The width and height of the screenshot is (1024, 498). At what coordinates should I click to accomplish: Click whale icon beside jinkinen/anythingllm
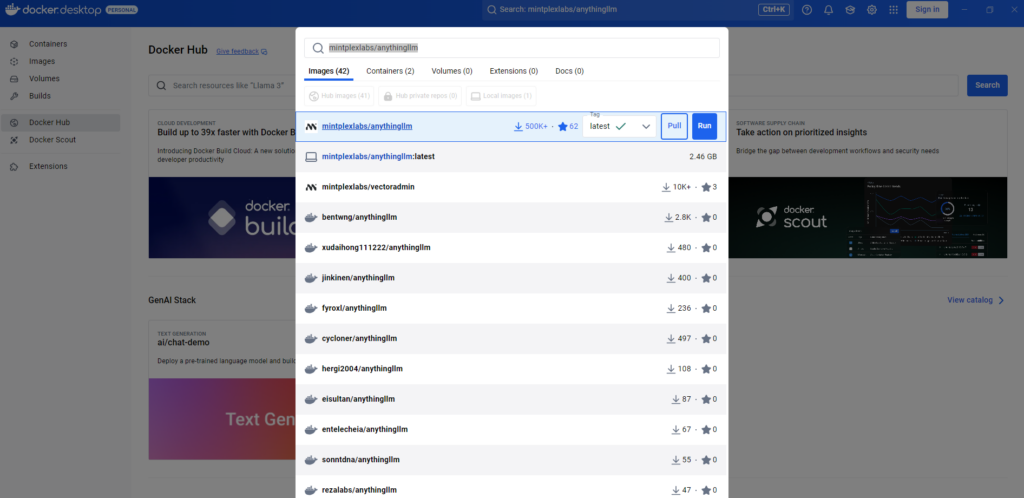311,278
